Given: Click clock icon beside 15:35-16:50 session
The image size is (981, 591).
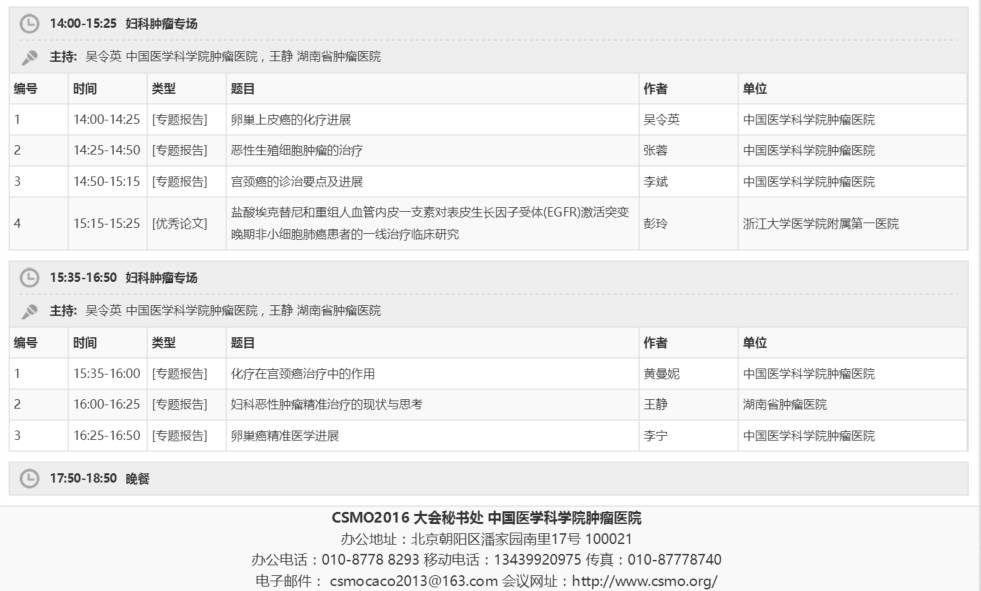Looking at the screenshot, I should (29, 278).
